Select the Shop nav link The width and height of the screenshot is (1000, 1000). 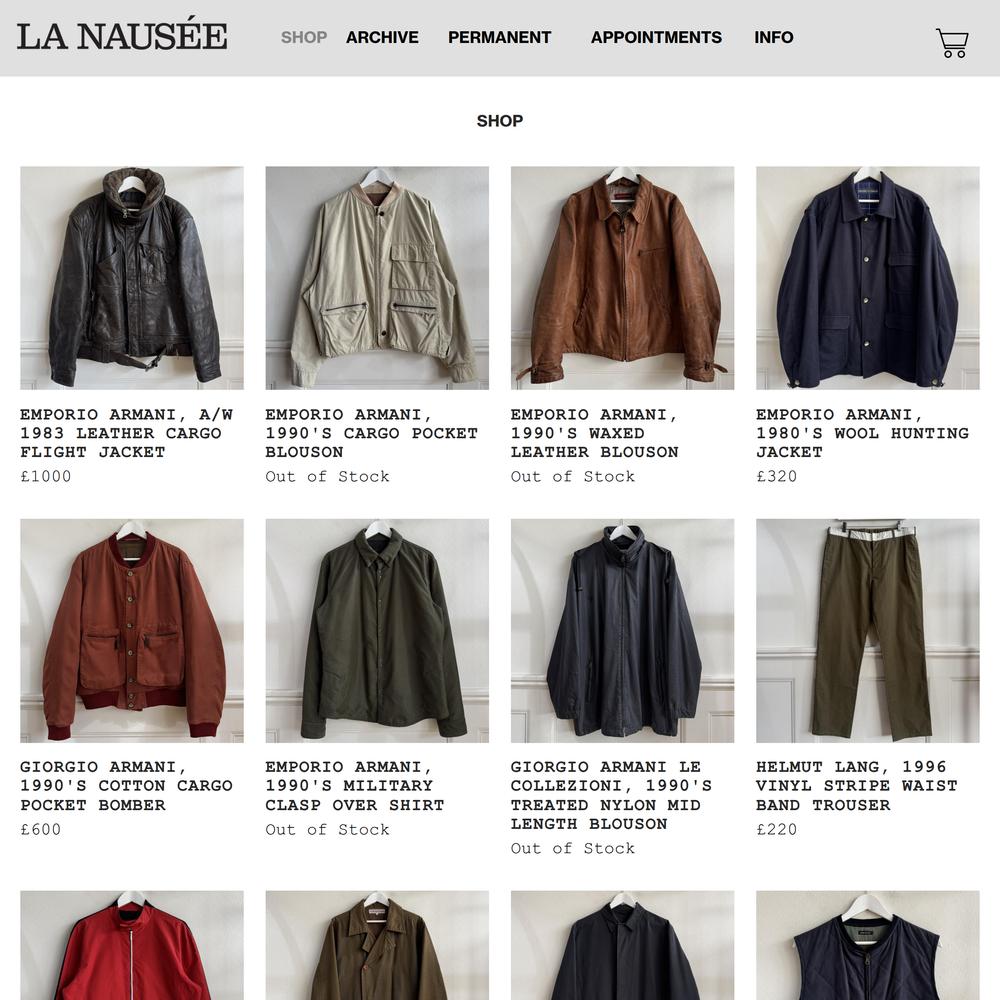(304, 38)
